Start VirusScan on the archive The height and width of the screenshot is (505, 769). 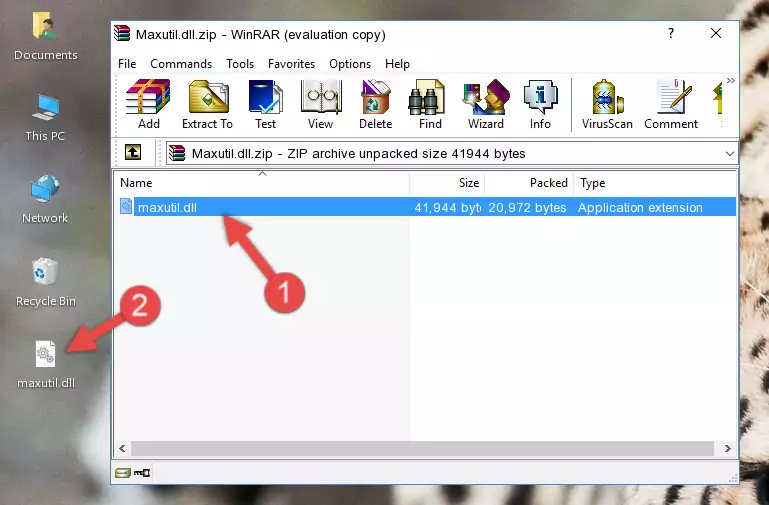(x=607, y=104)
